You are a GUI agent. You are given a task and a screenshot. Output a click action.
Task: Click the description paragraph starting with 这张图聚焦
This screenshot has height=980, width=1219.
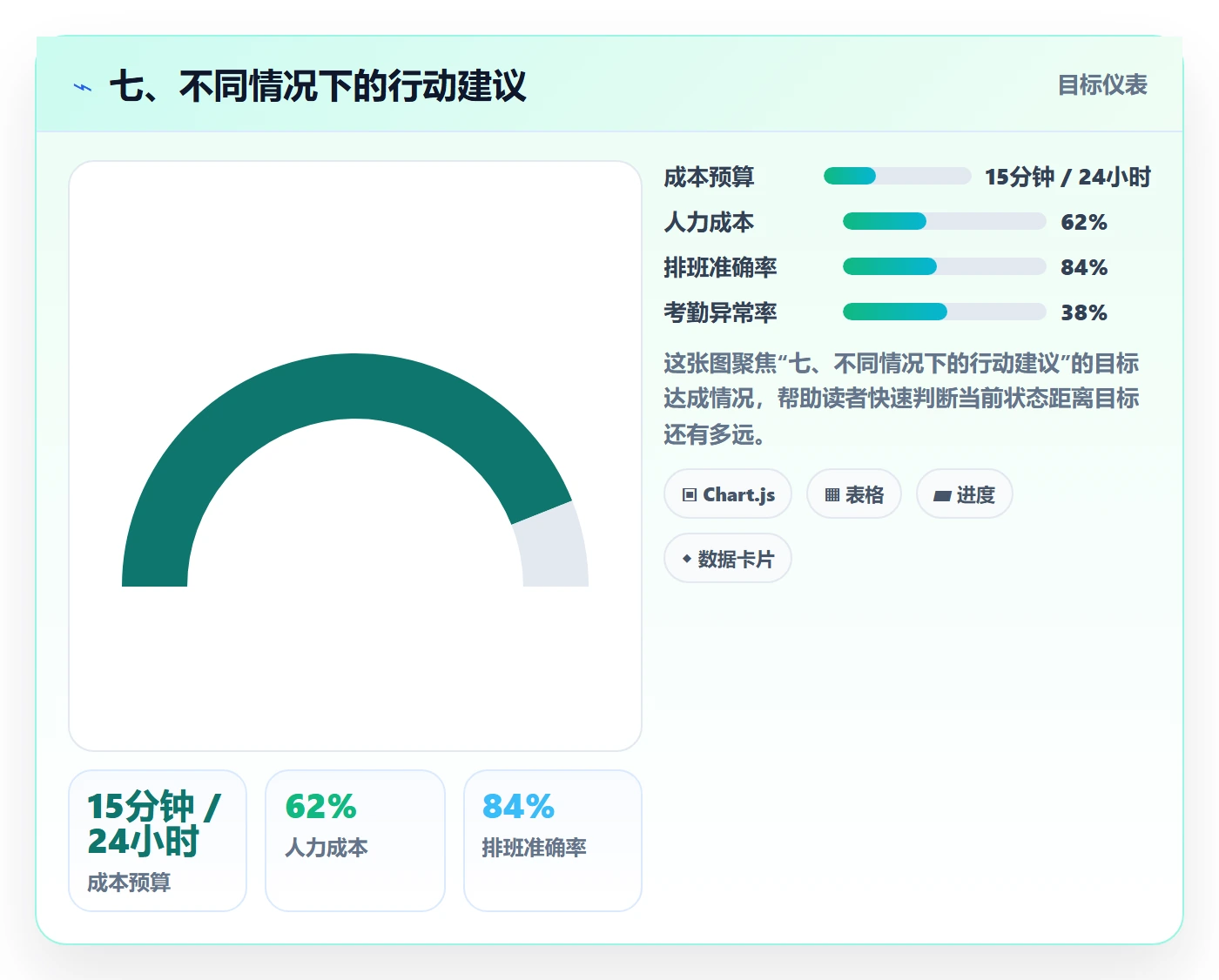point(901,399)
